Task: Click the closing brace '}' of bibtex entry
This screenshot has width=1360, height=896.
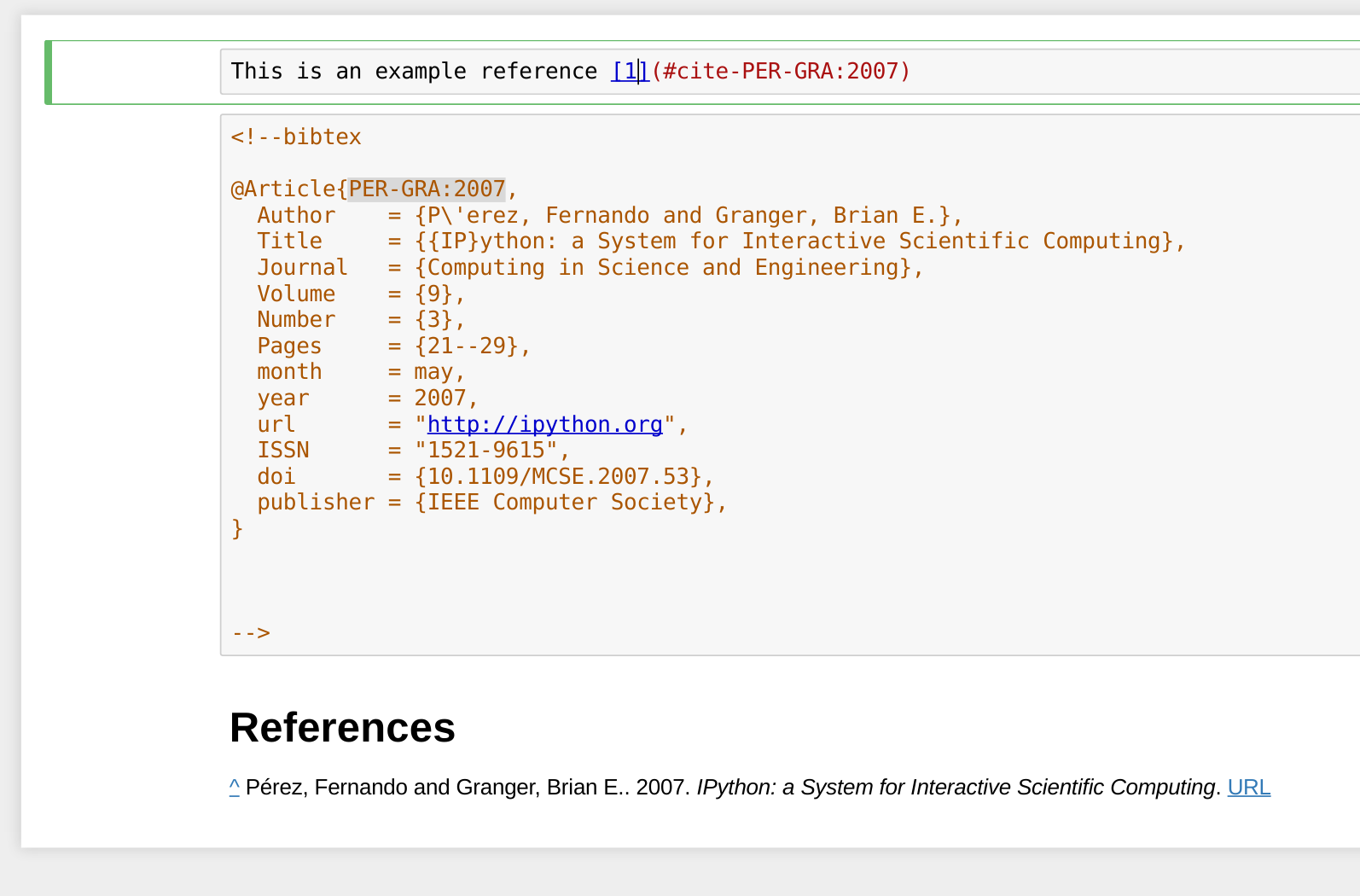Action: pyautogui.click(x=237, y=528)
